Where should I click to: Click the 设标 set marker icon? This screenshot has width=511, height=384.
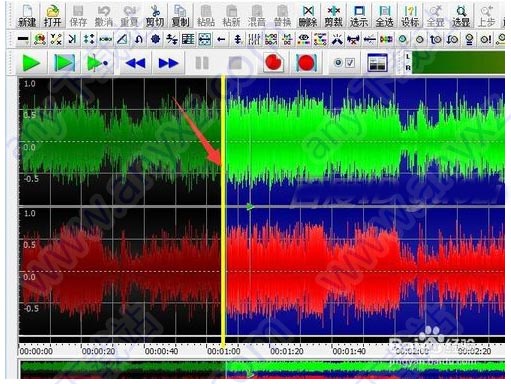tap(410, 15)
